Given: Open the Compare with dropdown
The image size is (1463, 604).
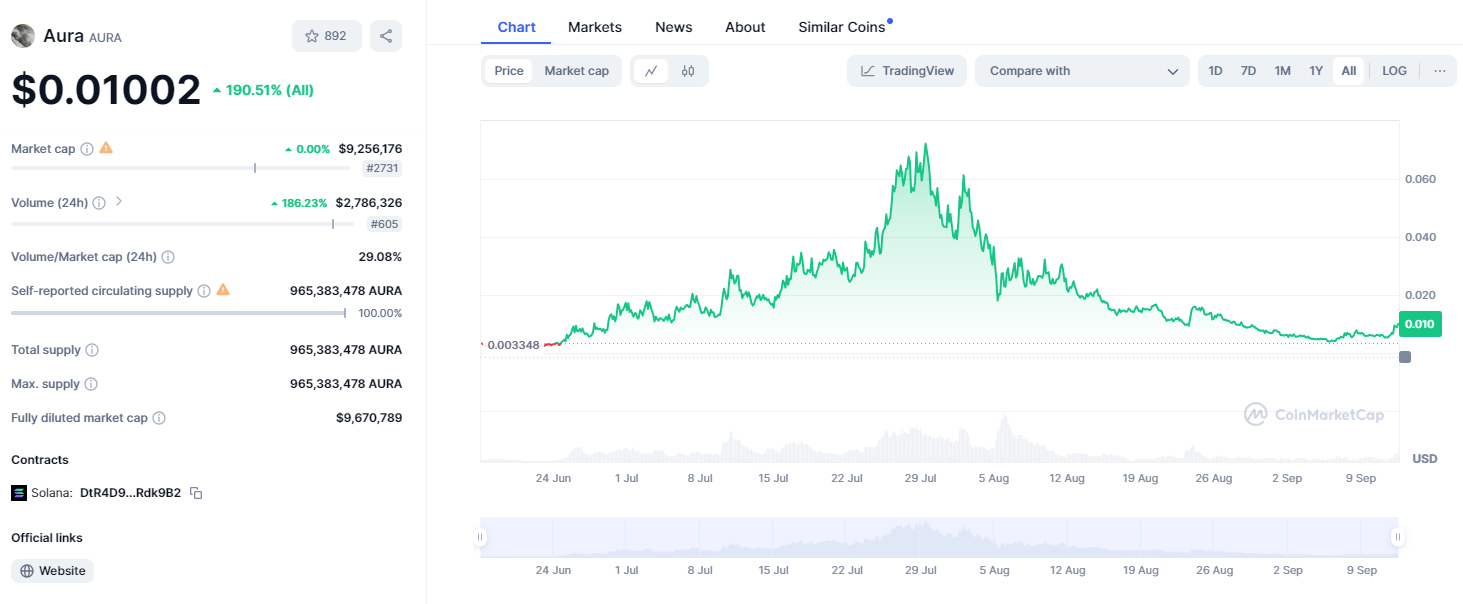Looking at the screenshot, I should coord(1082,71).
